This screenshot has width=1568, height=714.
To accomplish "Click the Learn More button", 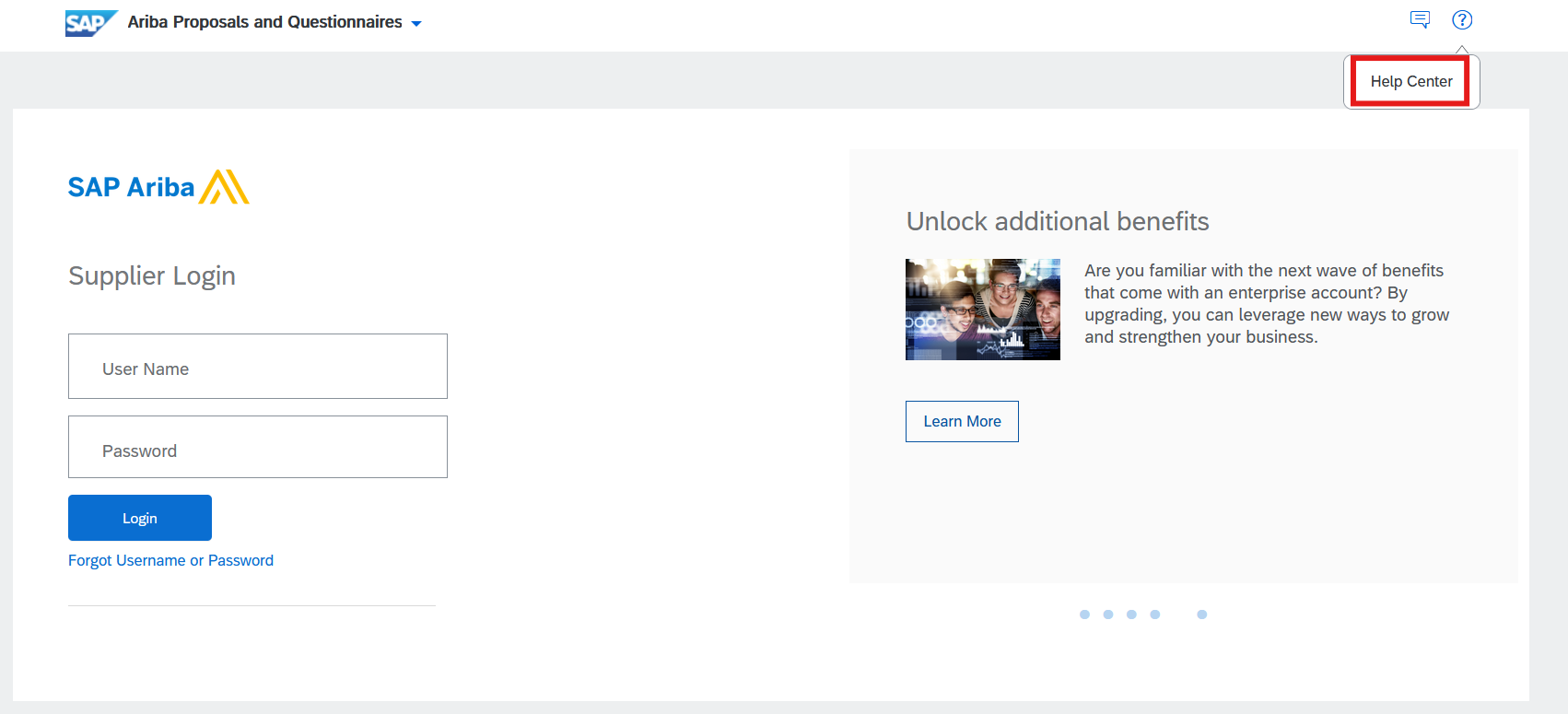I will click(962, 421).
